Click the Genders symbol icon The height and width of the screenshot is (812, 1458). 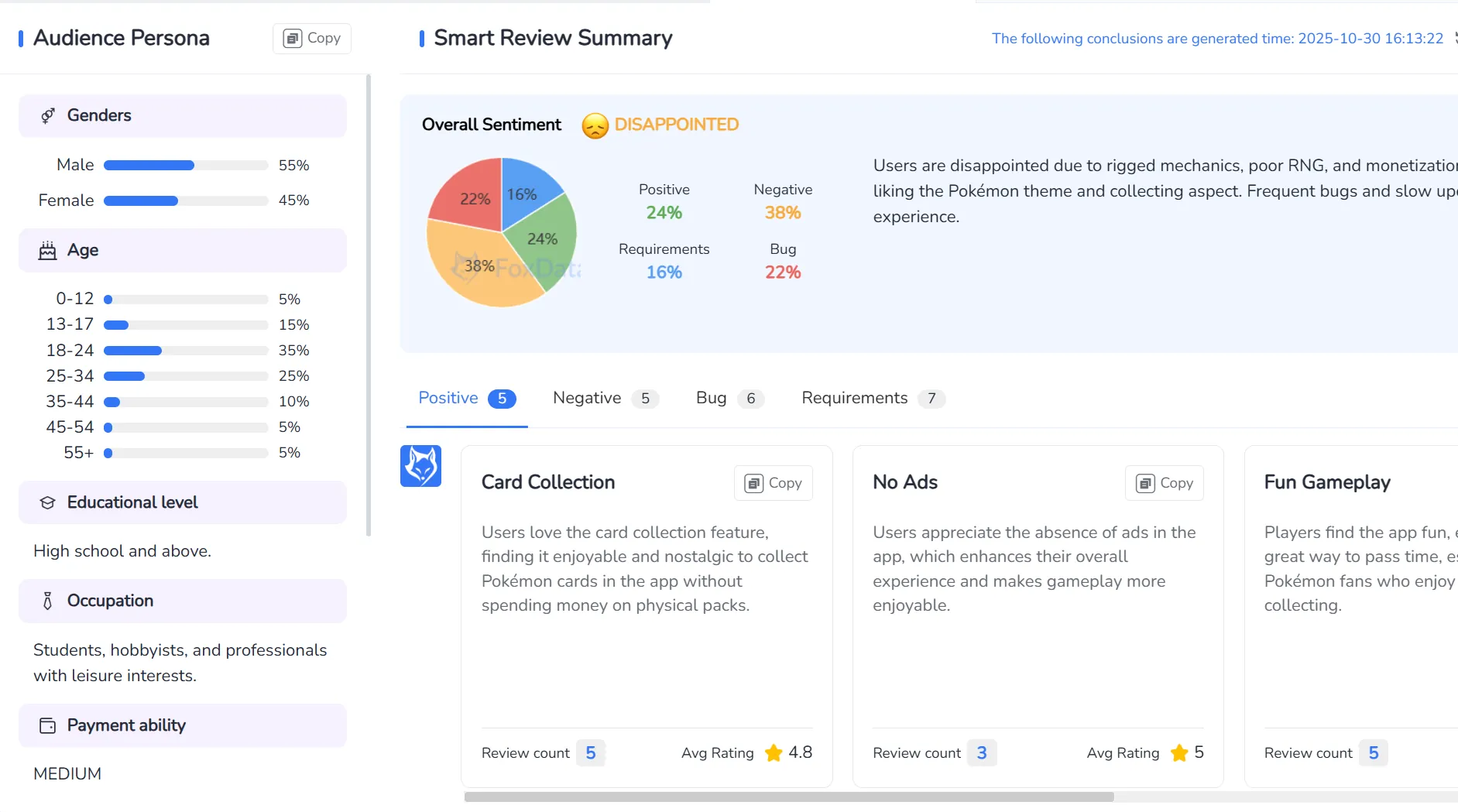48,115
